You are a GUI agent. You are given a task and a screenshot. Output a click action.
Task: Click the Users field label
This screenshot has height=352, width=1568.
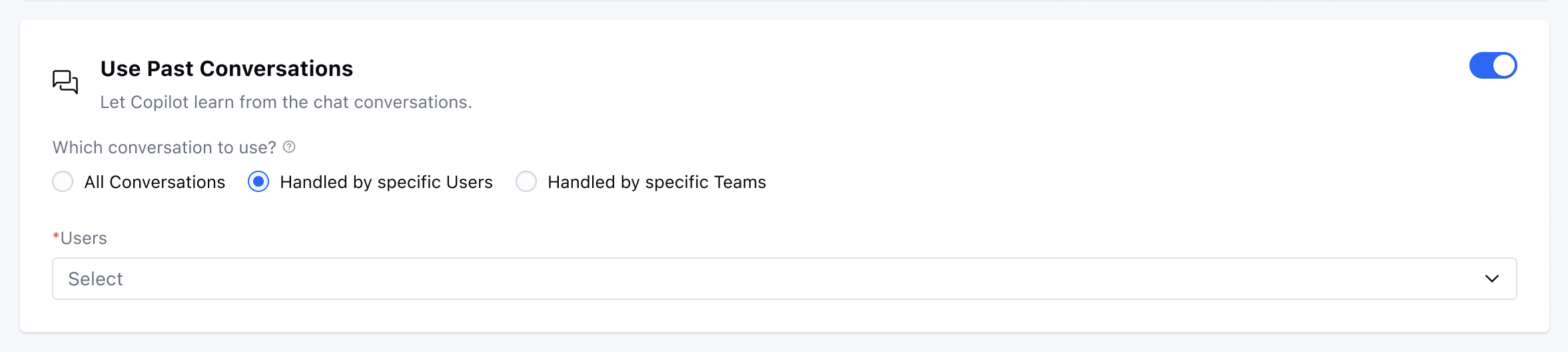tap(83, 238)
